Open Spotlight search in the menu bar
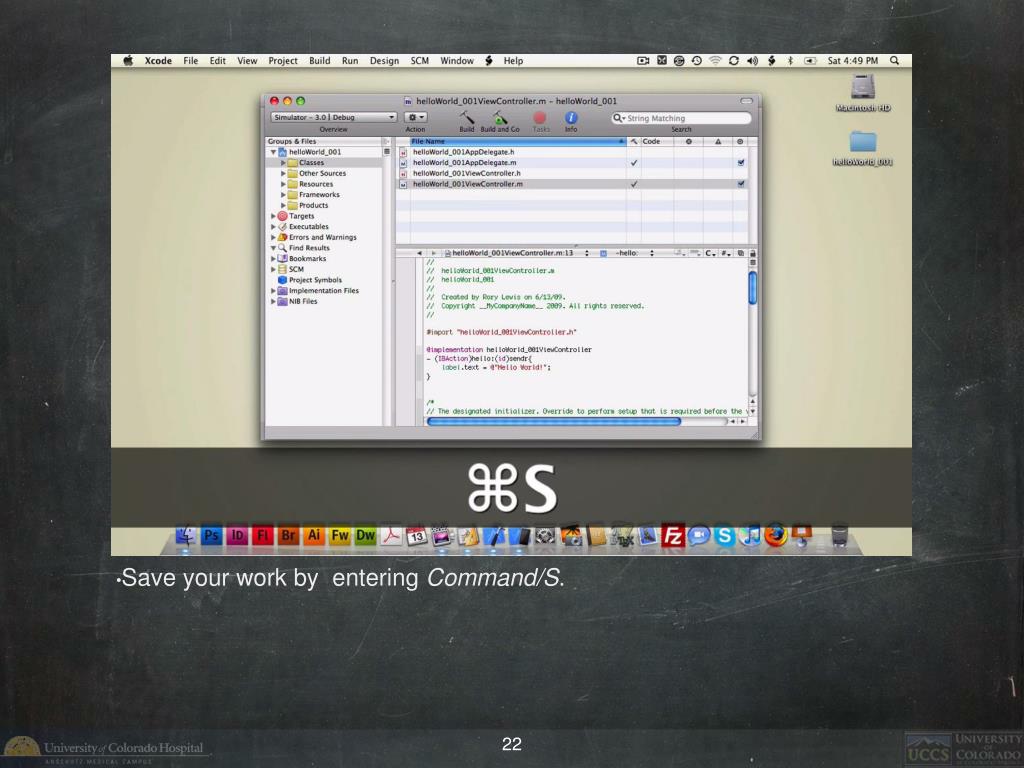The image size is (1024, 768). pos(895,61)
